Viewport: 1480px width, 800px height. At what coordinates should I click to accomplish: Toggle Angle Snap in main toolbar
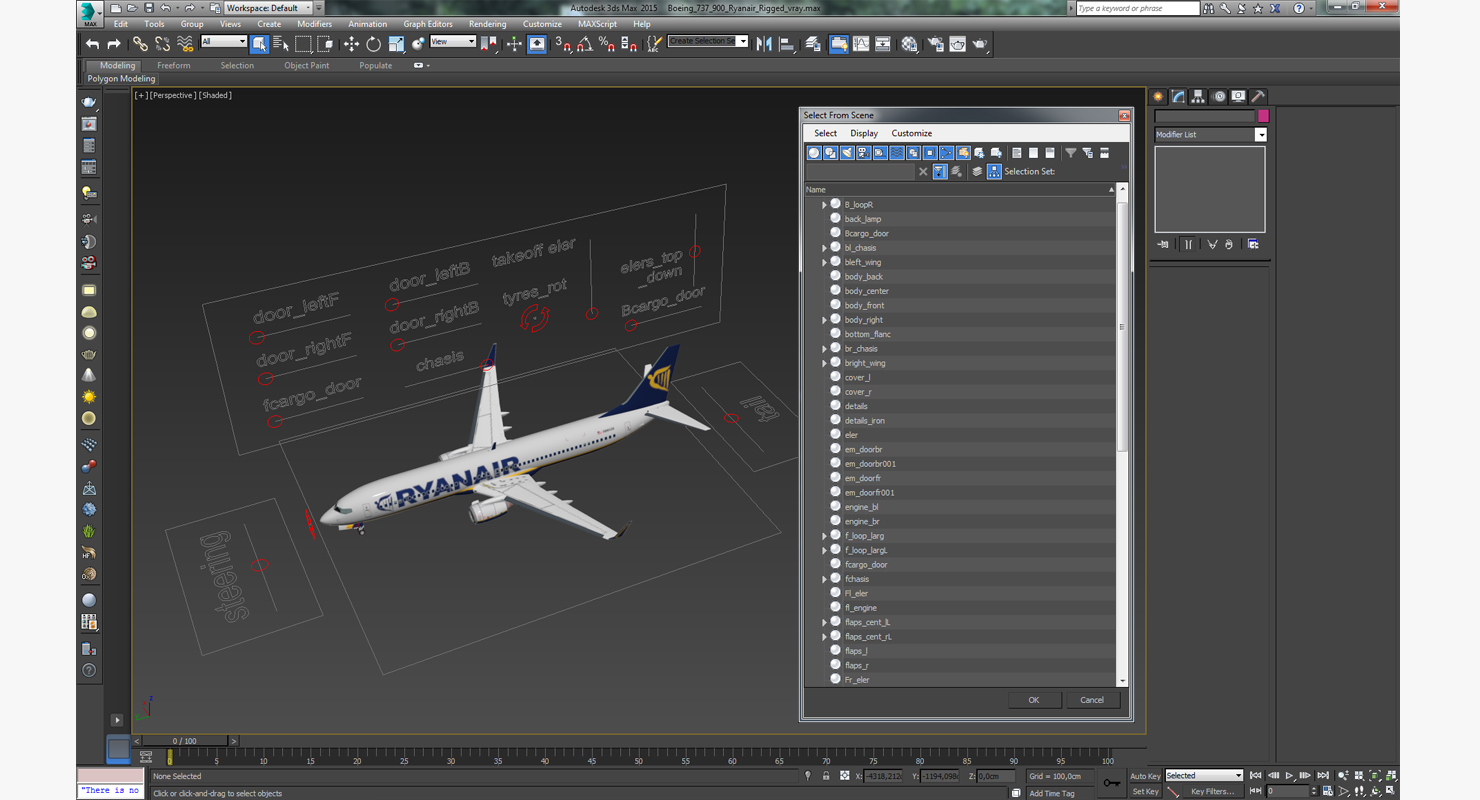tap(585, 44)
